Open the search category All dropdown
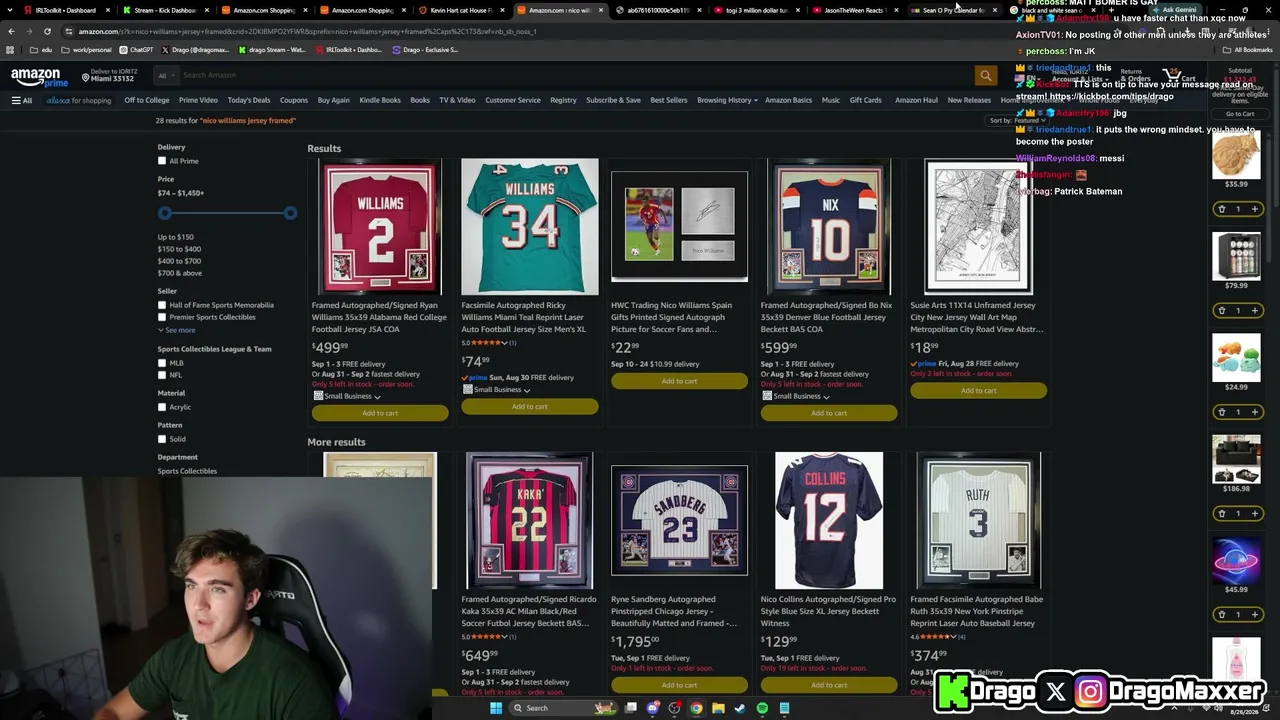The height and width of the screenshot is (720, 1280). [165, 75]
